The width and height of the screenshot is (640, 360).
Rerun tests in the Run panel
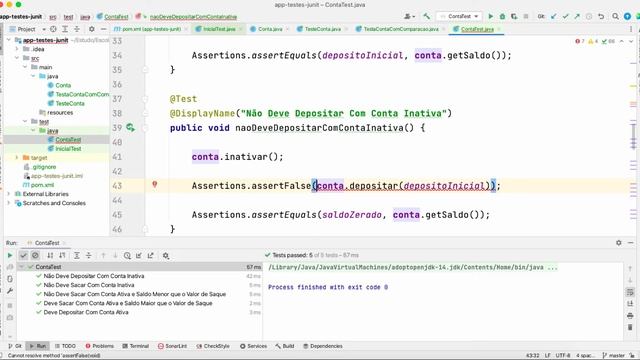point(10,256)
